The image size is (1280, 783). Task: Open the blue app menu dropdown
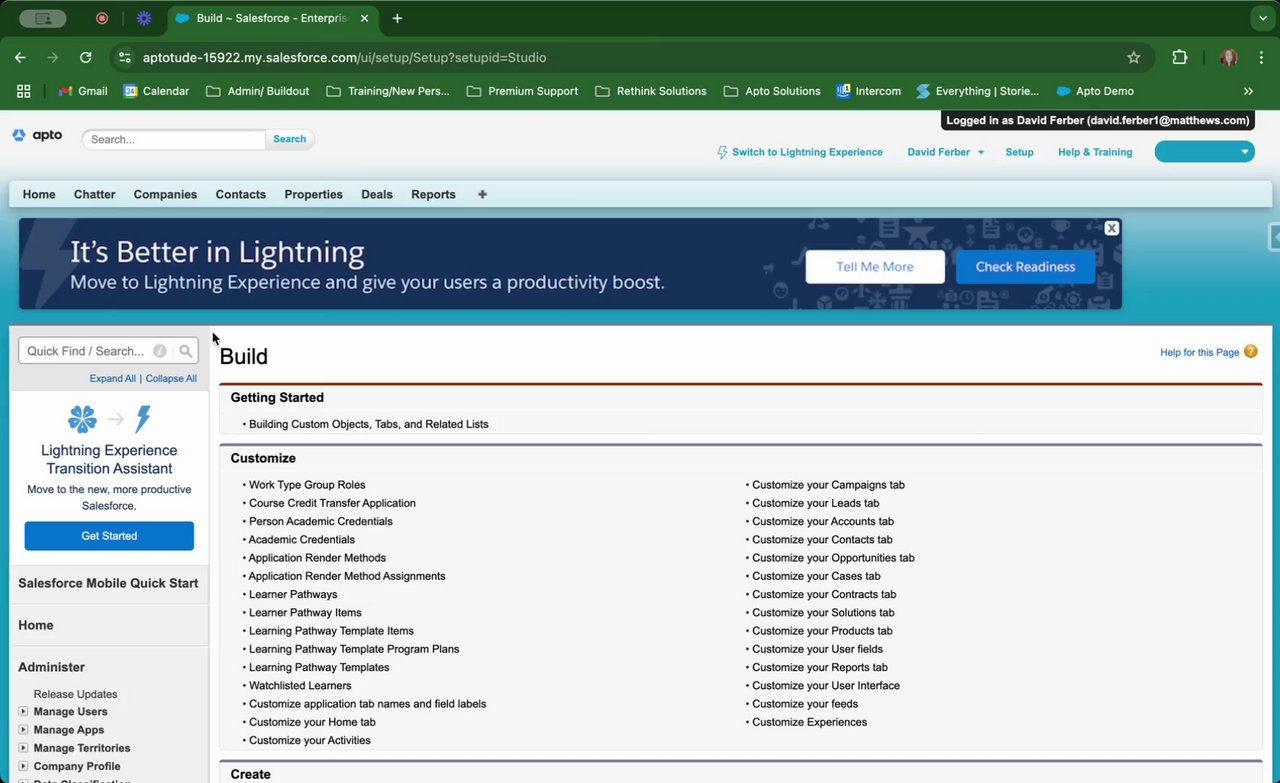pyautogui.click(x=1204, y=151)
